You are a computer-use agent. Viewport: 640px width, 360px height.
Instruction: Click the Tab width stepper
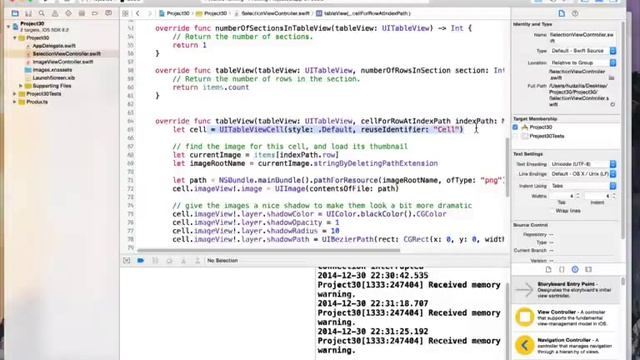coord(577,196)
